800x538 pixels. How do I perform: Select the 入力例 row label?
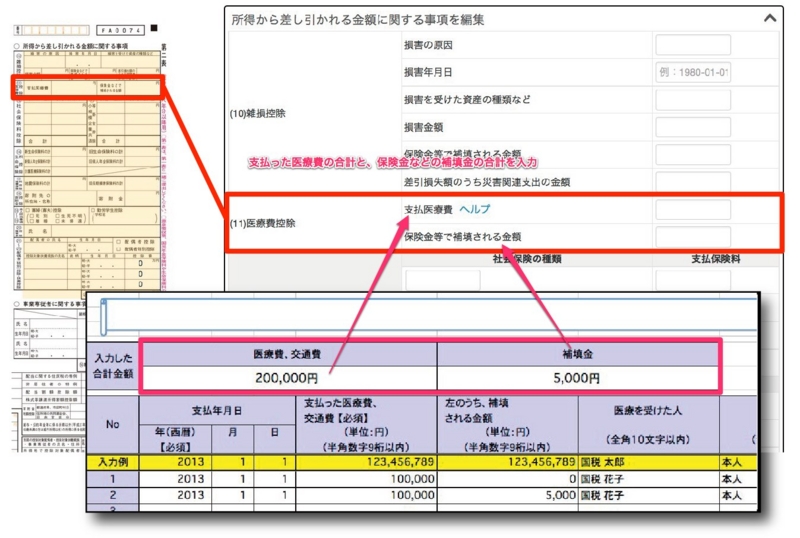pyautogui.click(x=113, y=462)
